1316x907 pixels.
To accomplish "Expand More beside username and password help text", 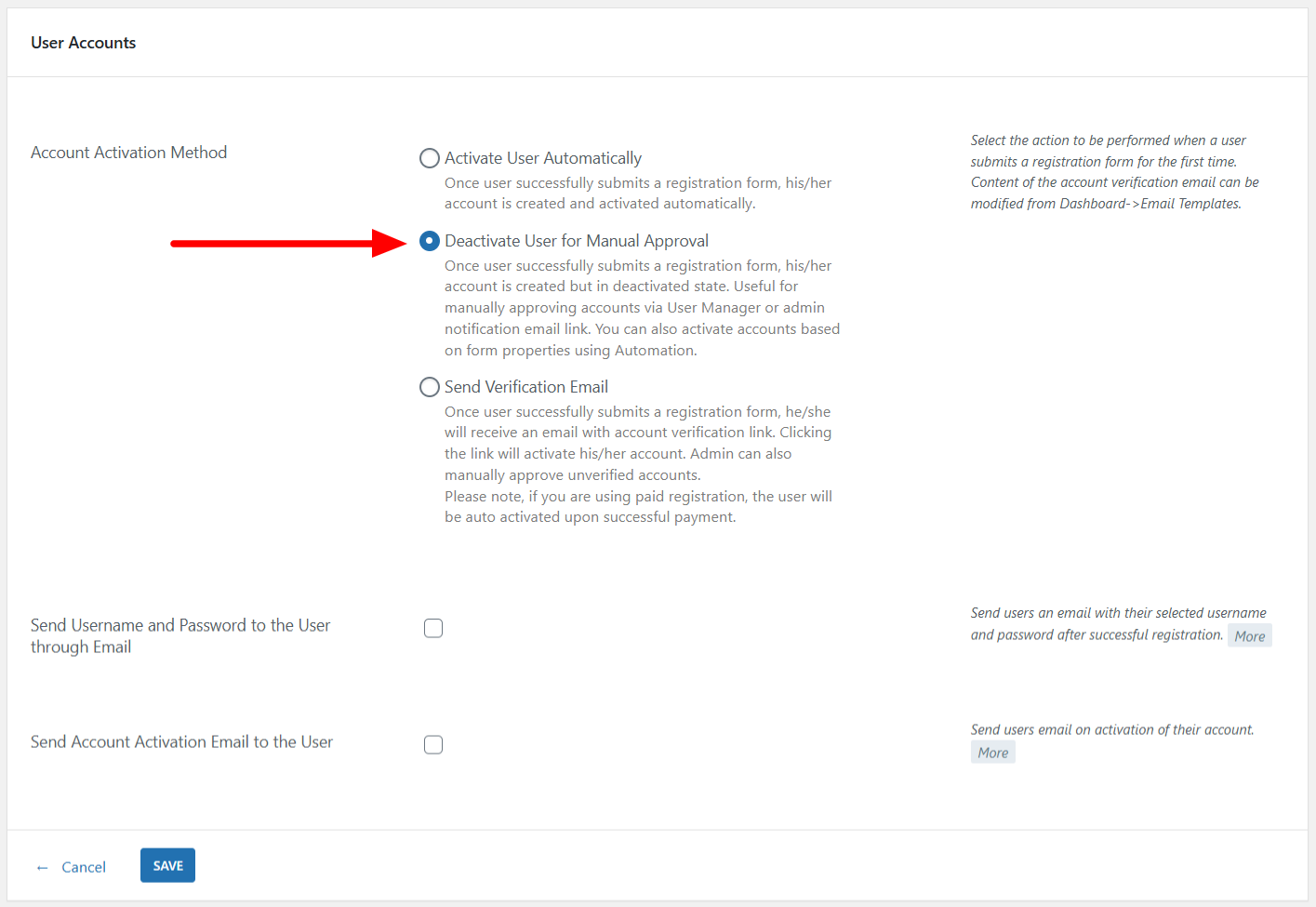I will pyautogui.click(x=1249, y=636).
